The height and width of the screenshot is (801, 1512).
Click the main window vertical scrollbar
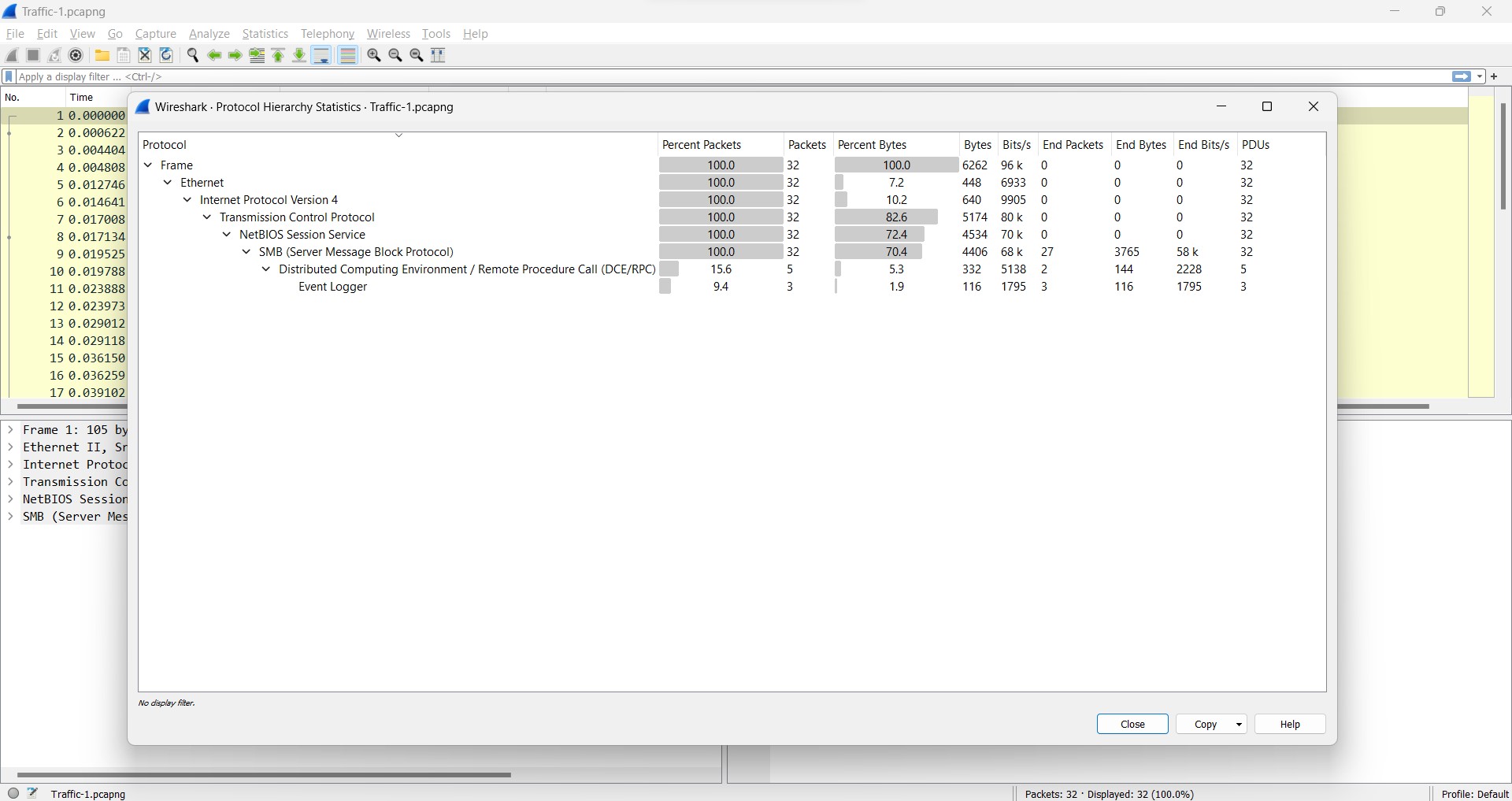(x=1503, y=158)
